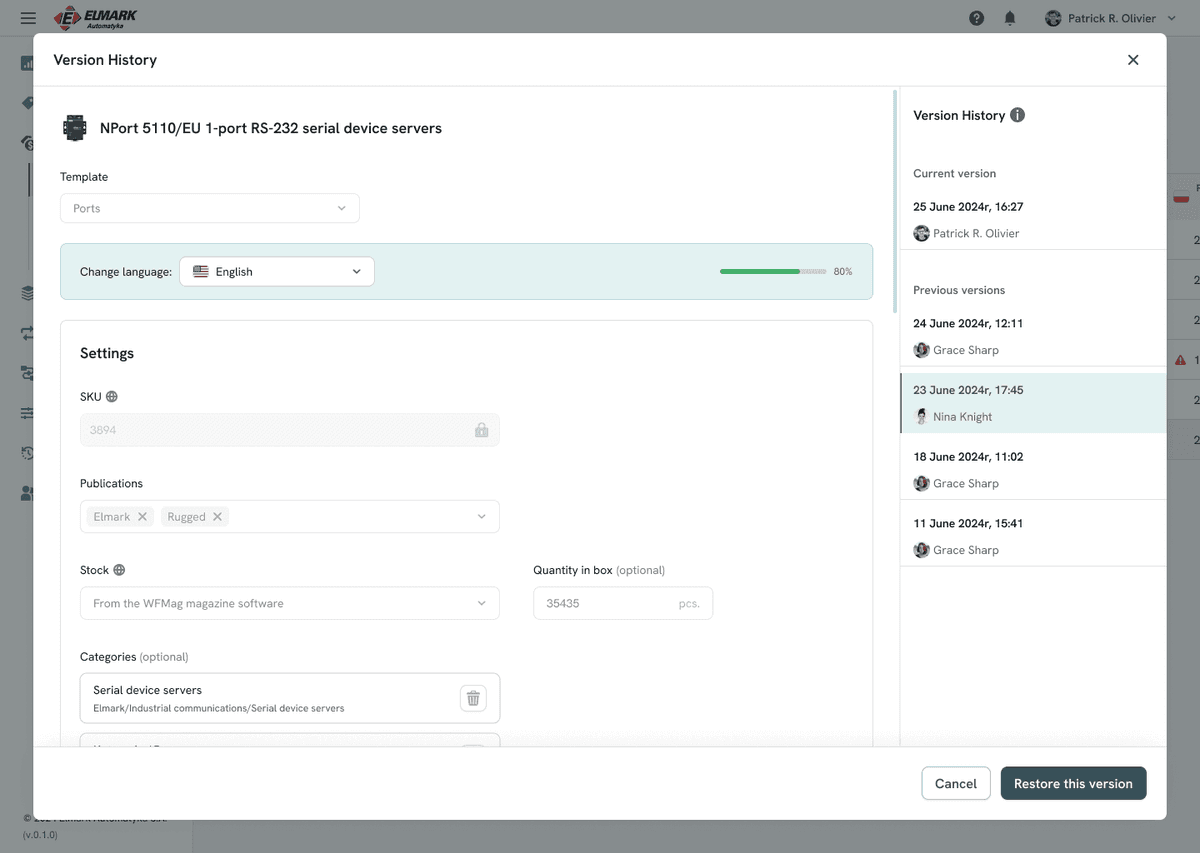Remove the Elmark publication tag
The height and width of the screenshot is (853, 1200).
pyautogui.click(x=143, y=516)
